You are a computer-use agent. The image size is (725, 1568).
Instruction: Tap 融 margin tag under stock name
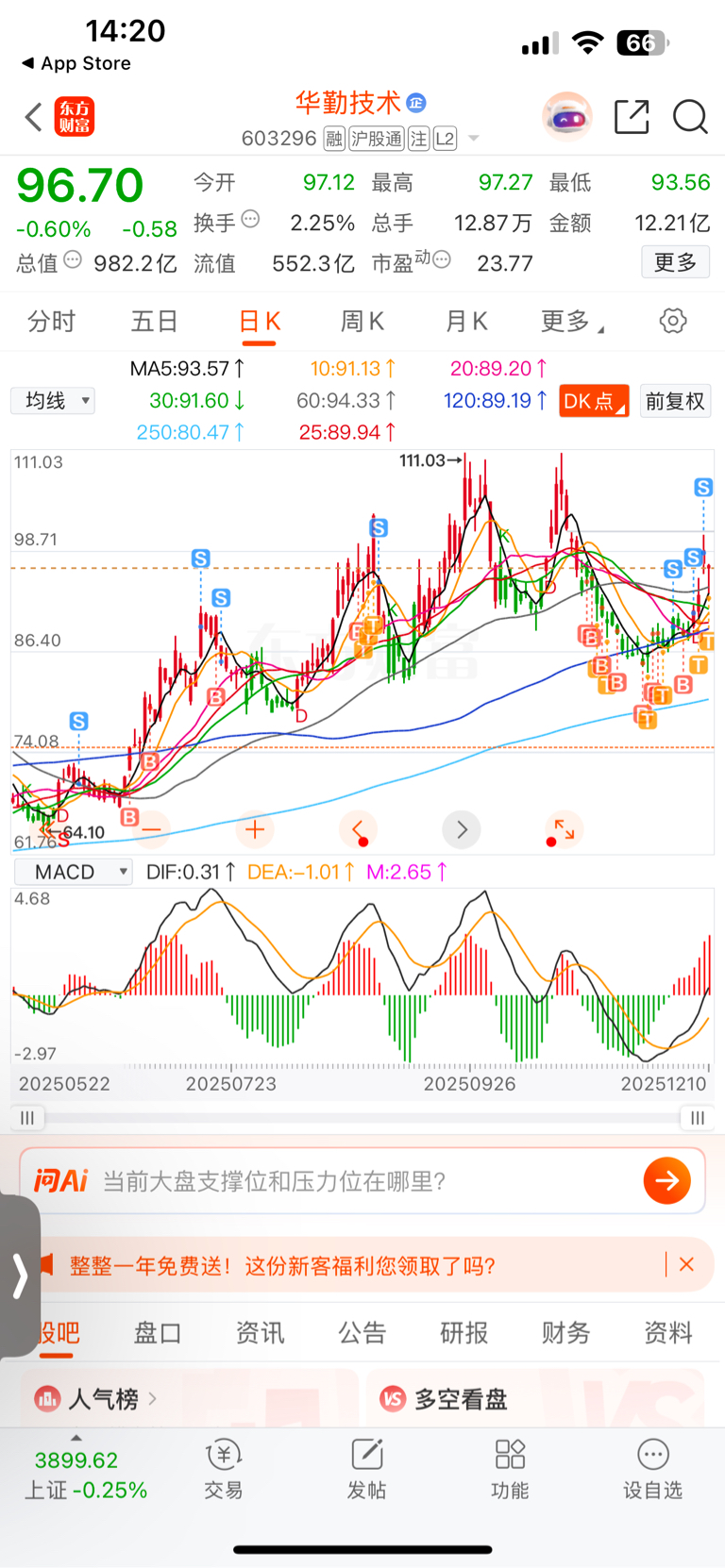(x=334, y=140)
